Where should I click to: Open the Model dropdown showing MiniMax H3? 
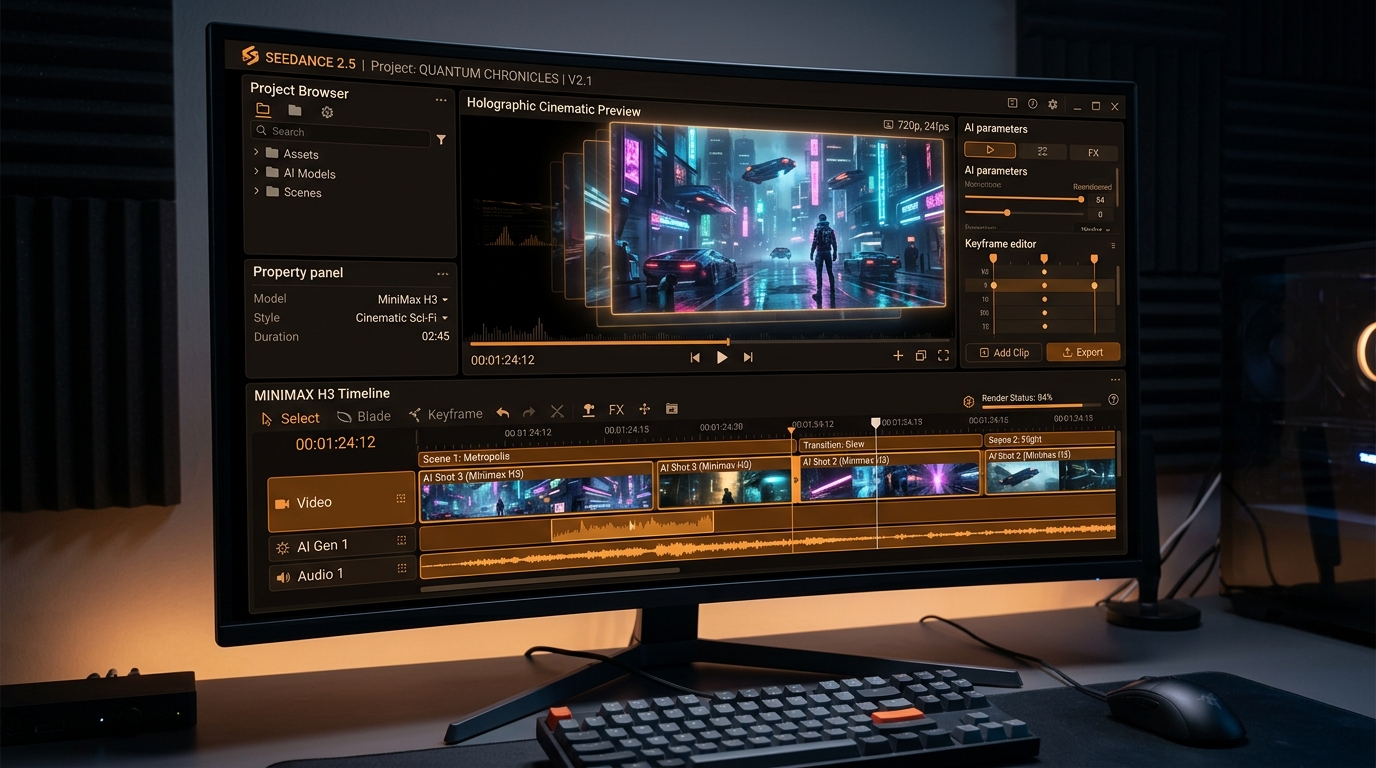pos(413,300)
